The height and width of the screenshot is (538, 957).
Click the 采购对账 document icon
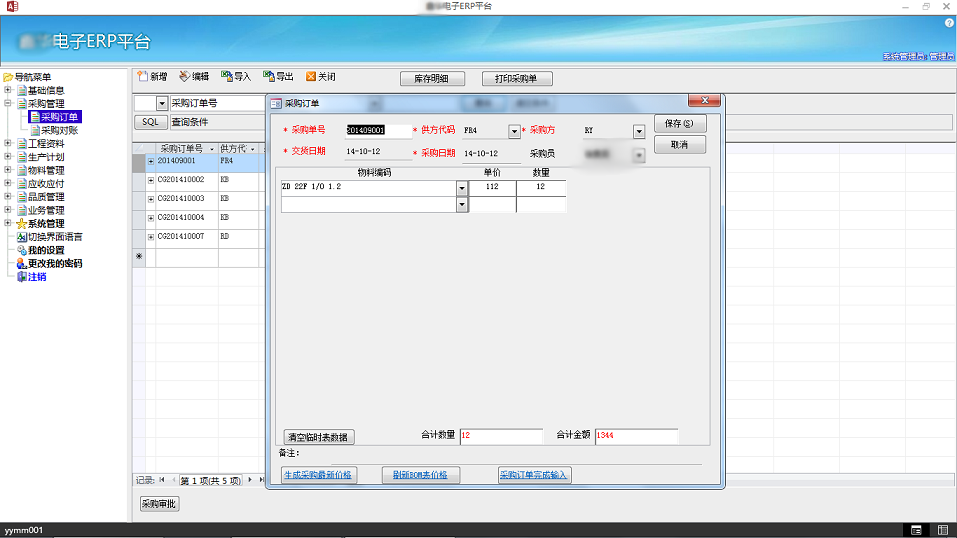[35, 131]
